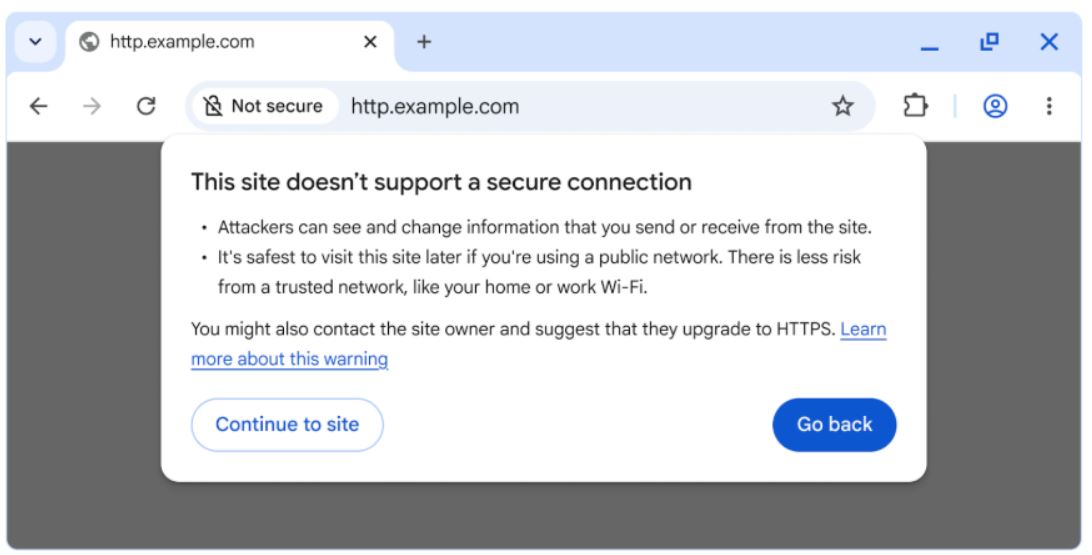Select the http.example.com tab title
This screenshot has height=555, width=1092.
(x=182, y=42)
